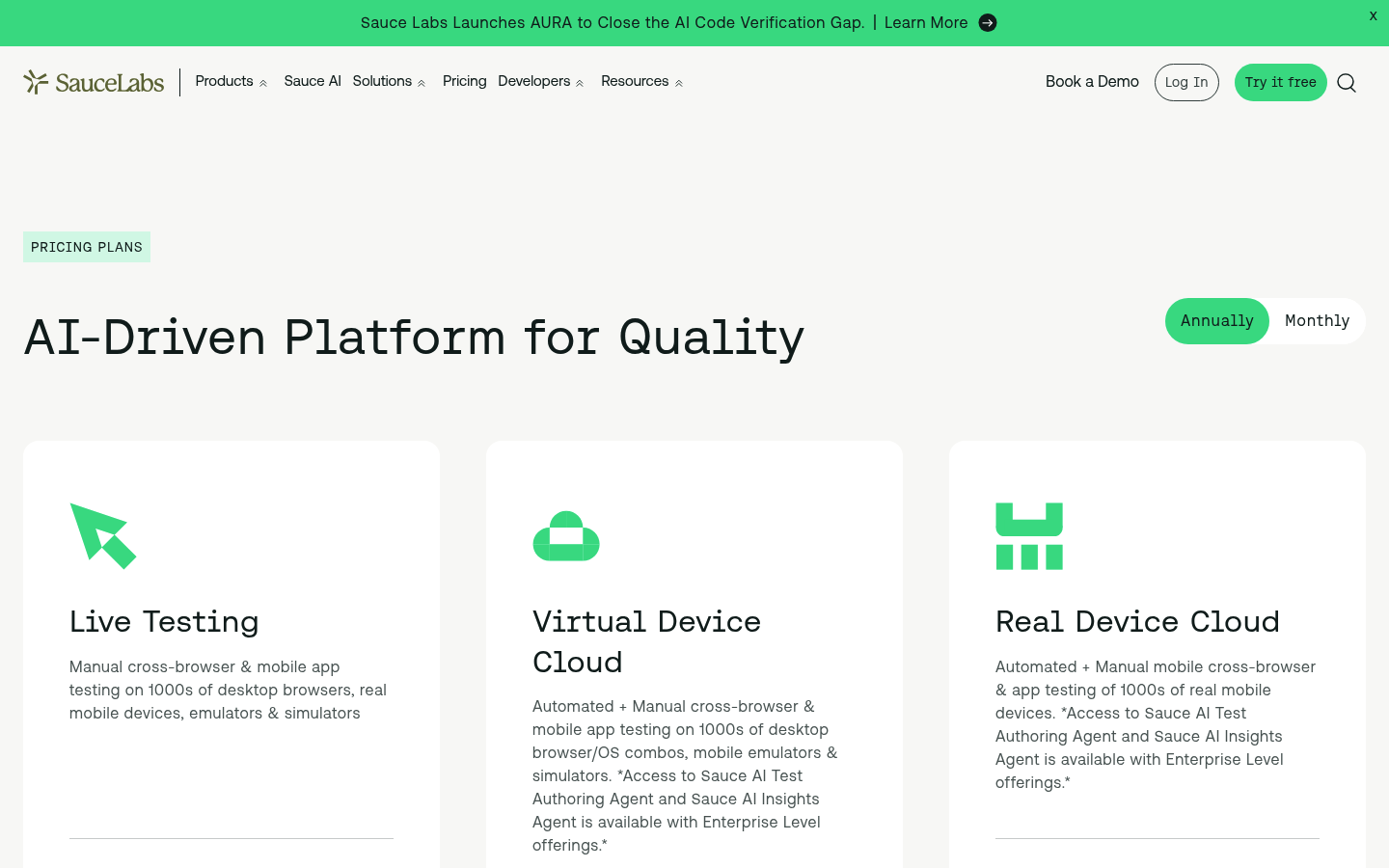The height and width of the screenshot is (868, 1389).
Task: Click the arrow icon beside Learn More
Action: pos(988,23)
